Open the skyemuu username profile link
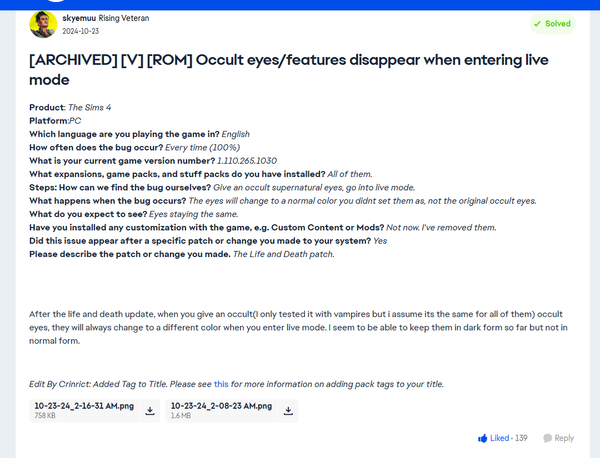600x458 pixels. pyautogui.click(x=81, y=18)
